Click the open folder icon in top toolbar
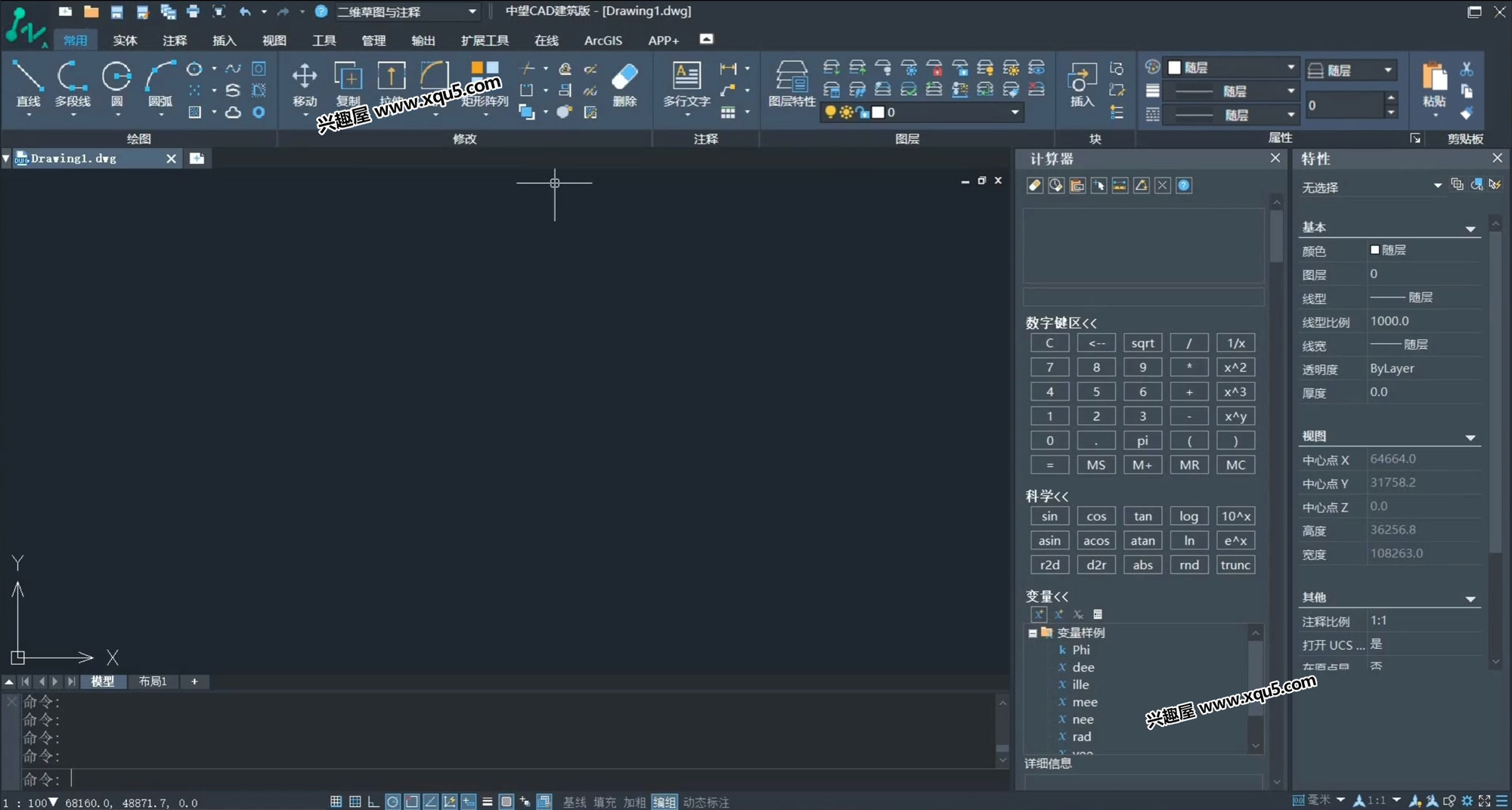 [91, 11]
